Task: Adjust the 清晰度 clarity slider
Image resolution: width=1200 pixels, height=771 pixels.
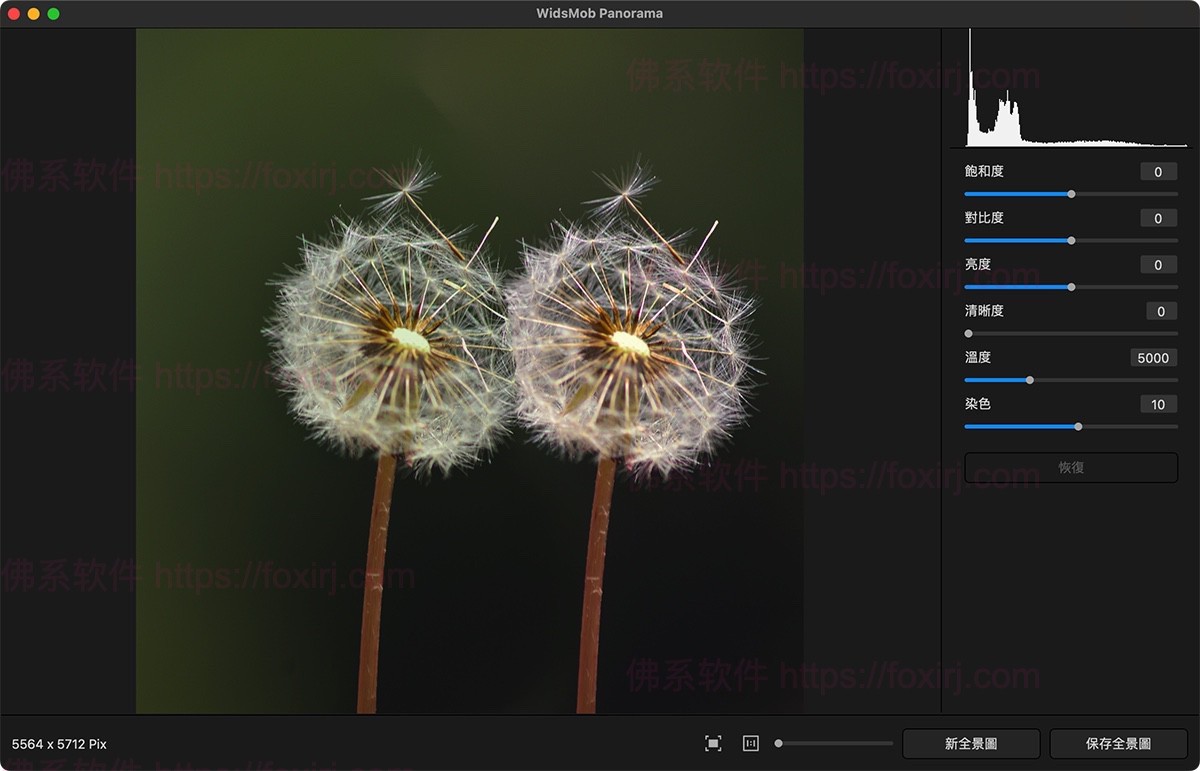Action: coord(968,333)
